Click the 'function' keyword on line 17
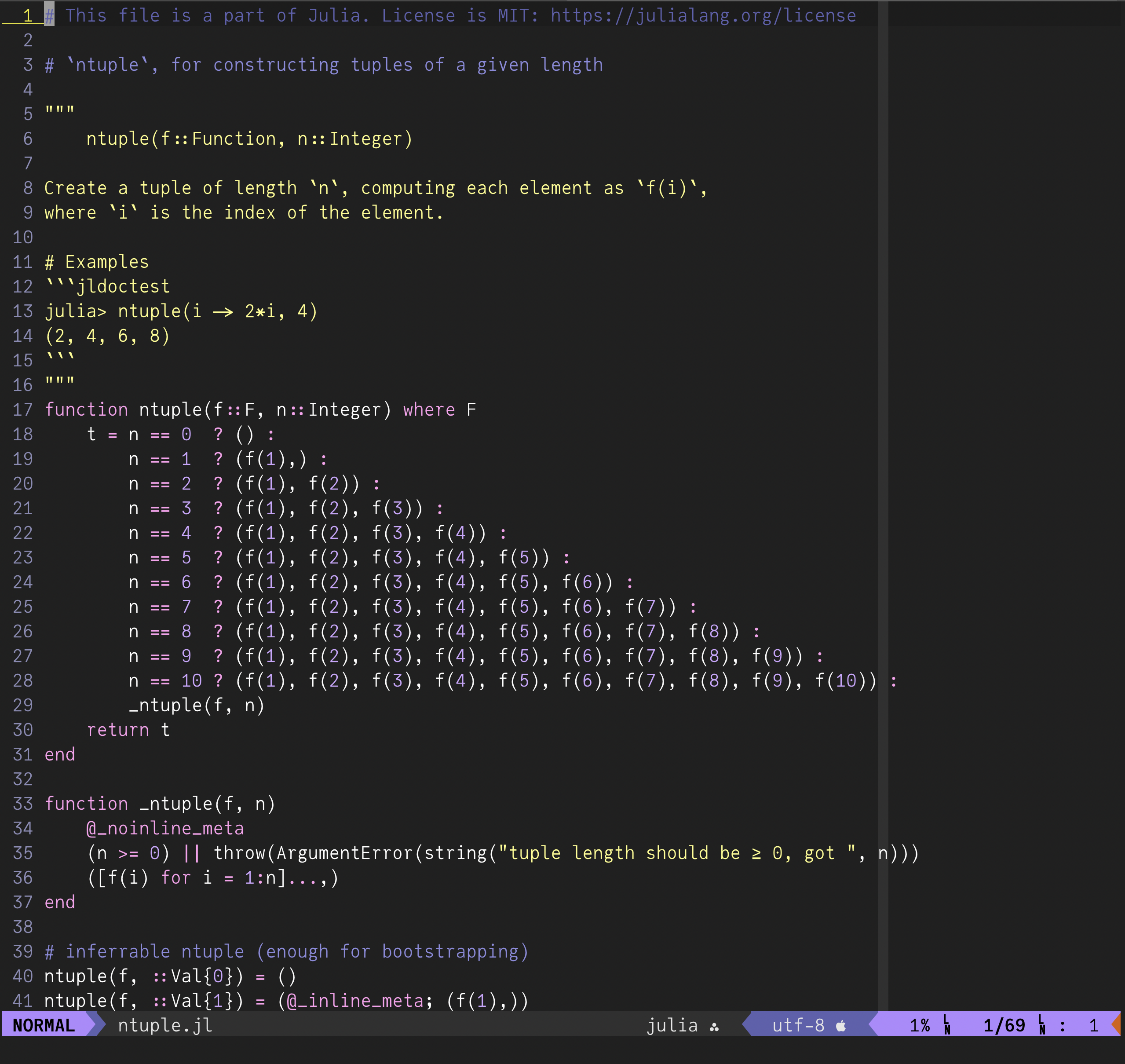The image size is (1125, 1064). (x=86, y=410)
